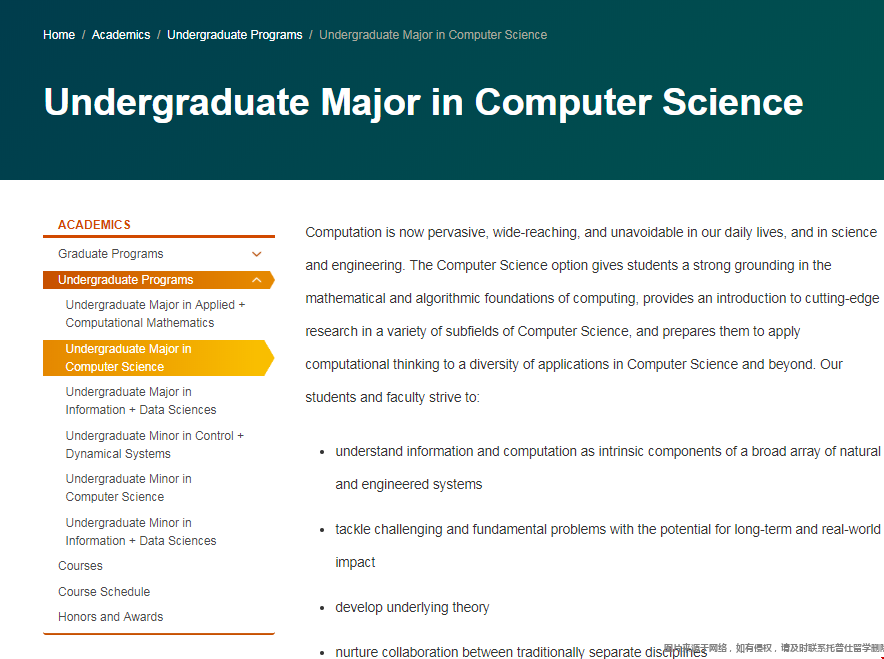Click the Graduate Programs chevron arrow
This screenshot has height=659, width=884.
(x=256, y=253)
